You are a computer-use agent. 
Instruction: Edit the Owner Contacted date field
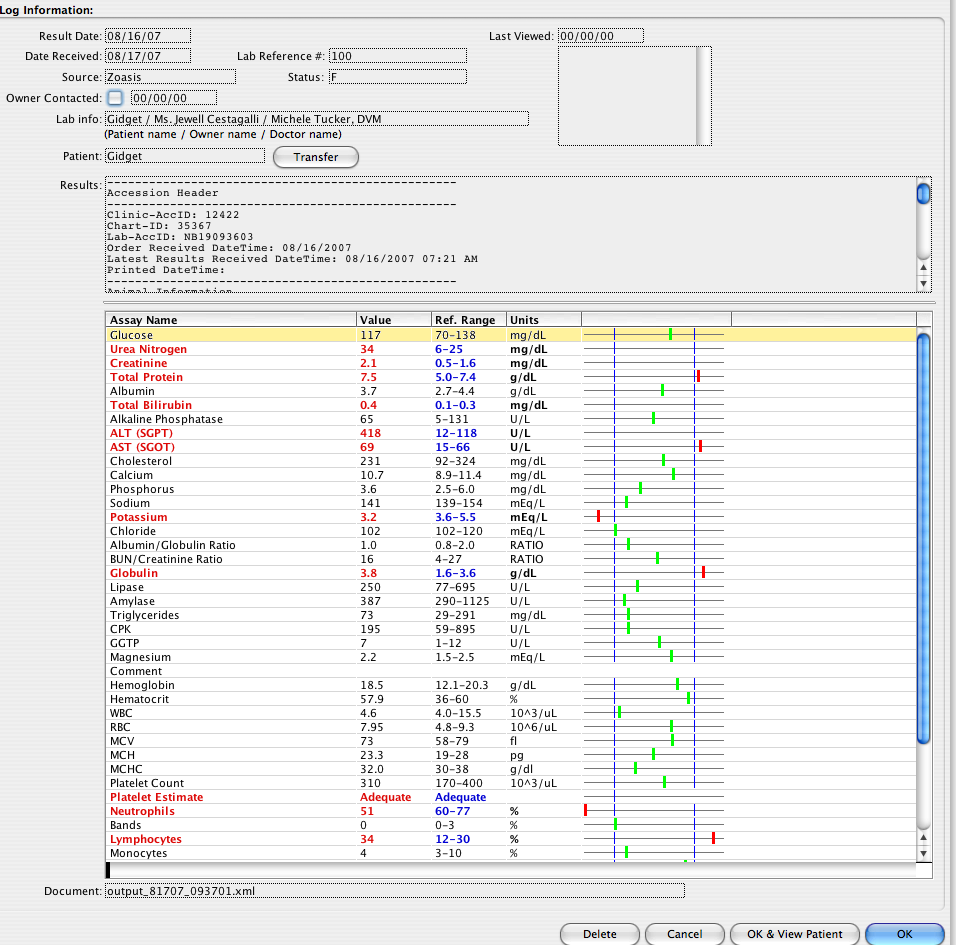tap(174, 98)
